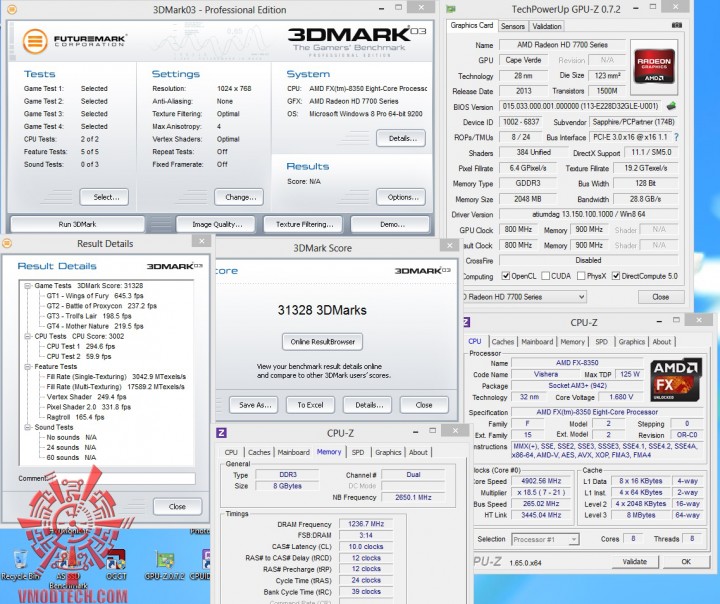This screenshot has width=720, height=604.
Task: Open the SPD tab in the CPU-Z memory window
Action: pyautogui.click(x=358, y=452)
